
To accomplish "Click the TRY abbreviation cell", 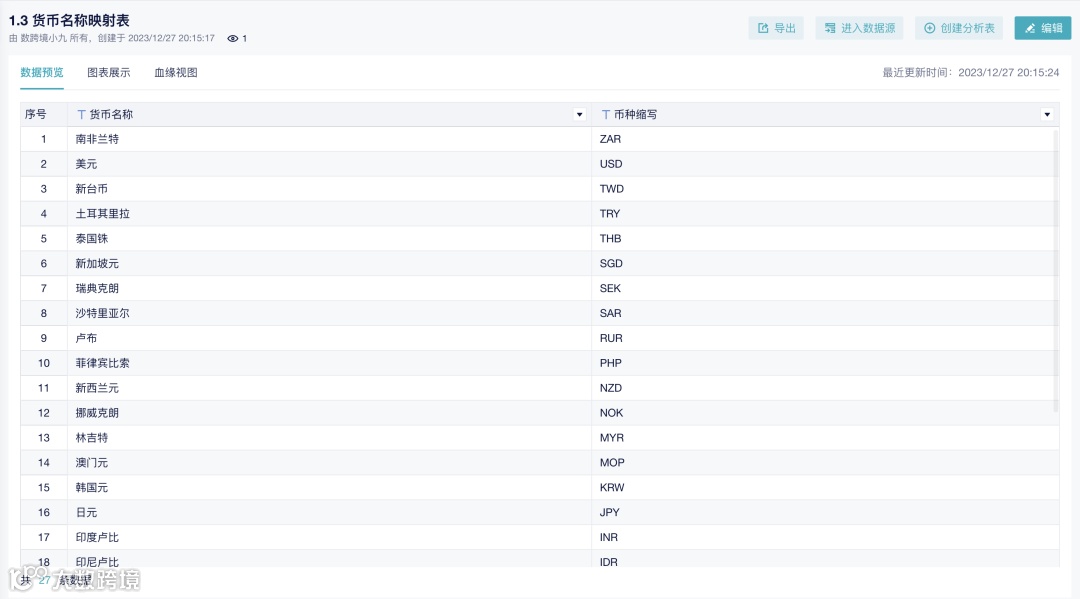I will pyautogui.click(x=825, y=213).
